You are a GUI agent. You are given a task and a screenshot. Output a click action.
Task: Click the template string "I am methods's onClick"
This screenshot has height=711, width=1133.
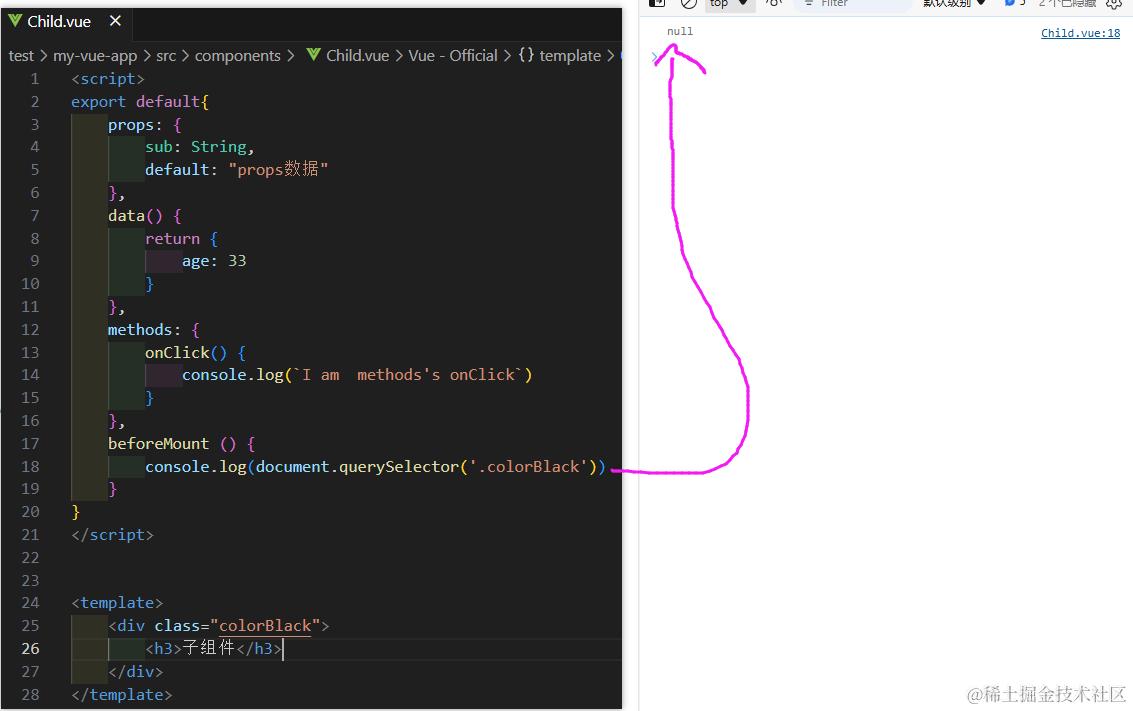[x=408, y=374]
